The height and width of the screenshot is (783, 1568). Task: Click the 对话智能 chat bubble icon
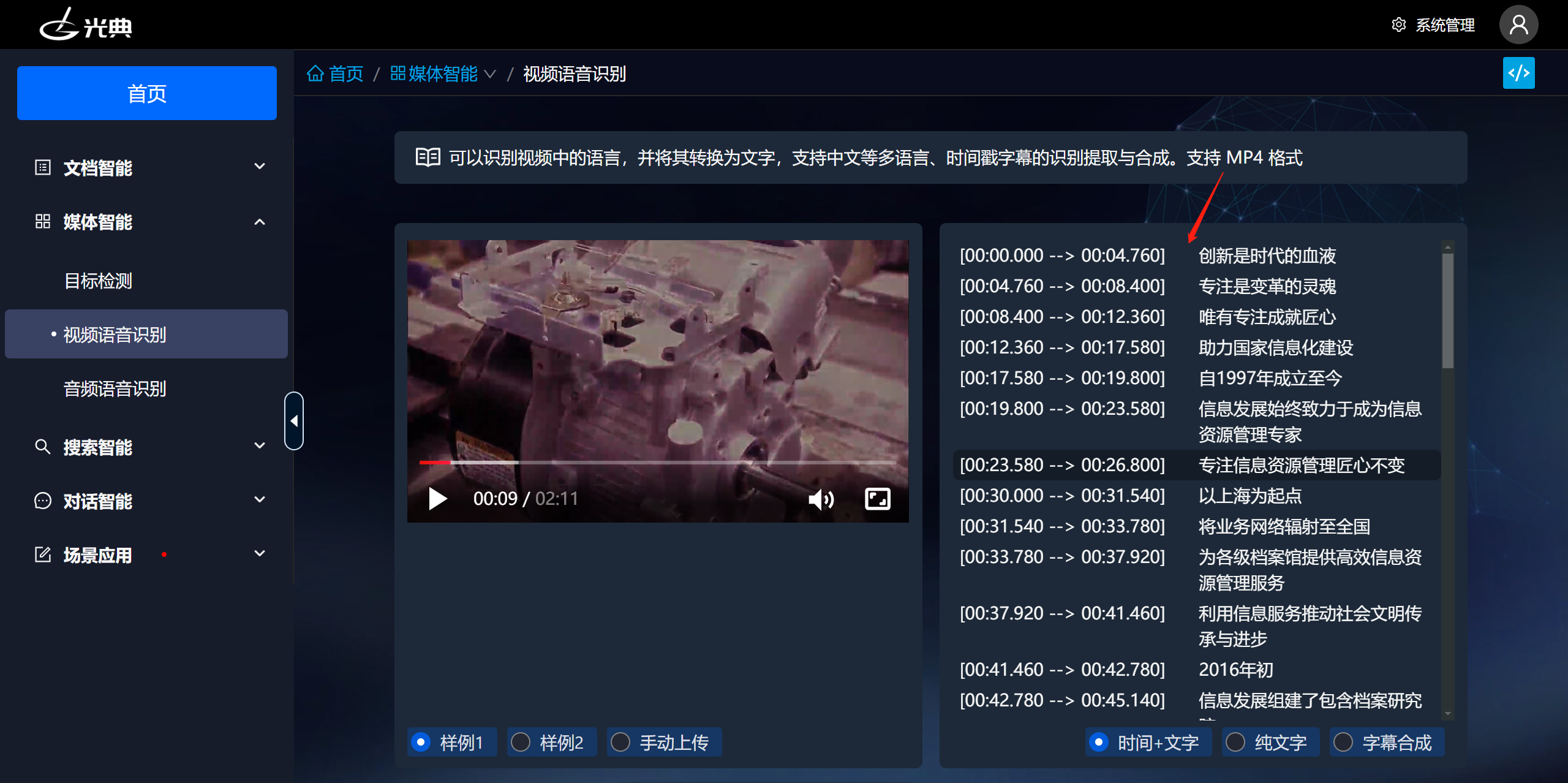43,501
